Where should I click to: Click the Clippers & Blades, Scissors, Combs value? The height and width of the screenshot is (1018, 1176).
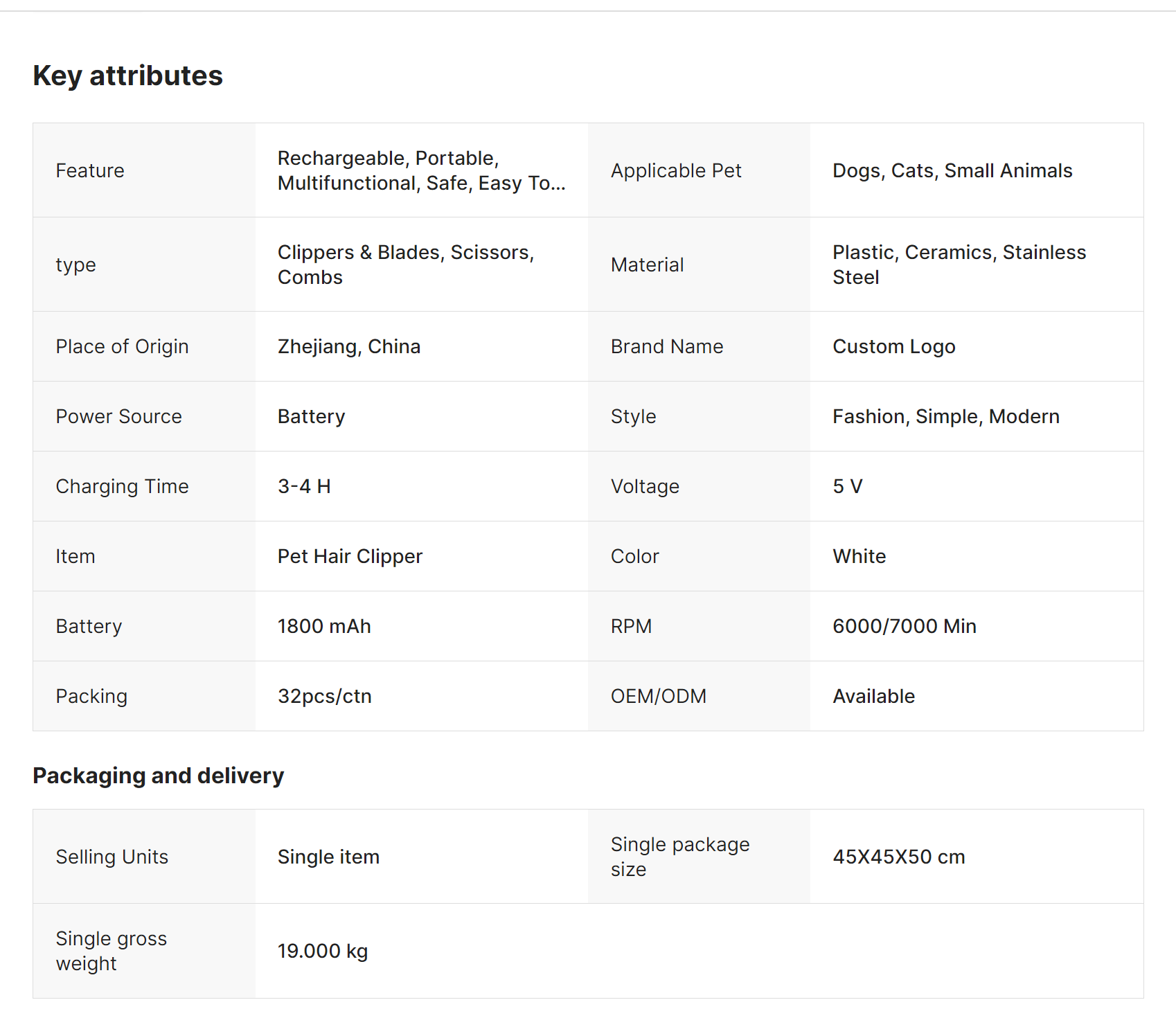(x=406, y=265)
